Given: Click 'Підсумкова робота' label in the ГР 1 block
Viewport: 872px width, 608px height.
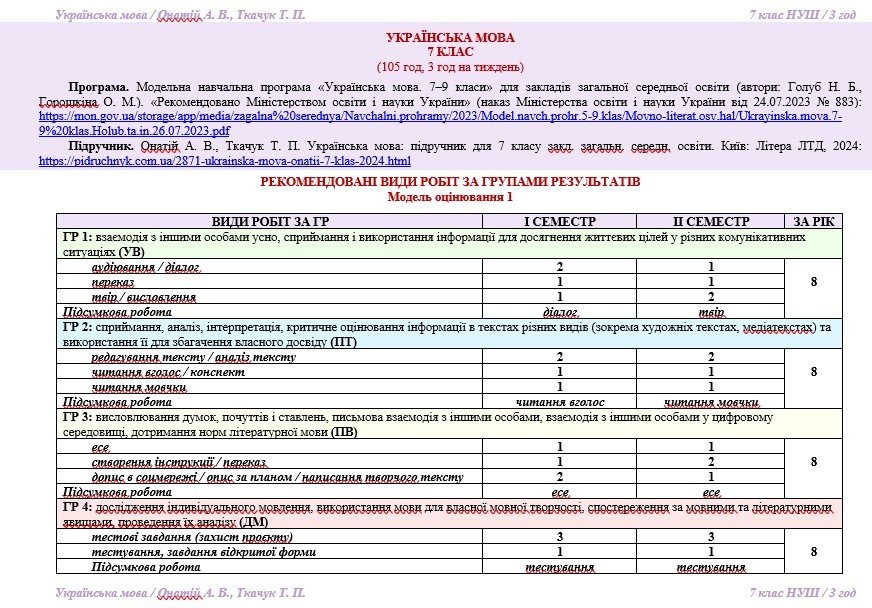Looking at the screenshot, I should [x=117, y=312].
